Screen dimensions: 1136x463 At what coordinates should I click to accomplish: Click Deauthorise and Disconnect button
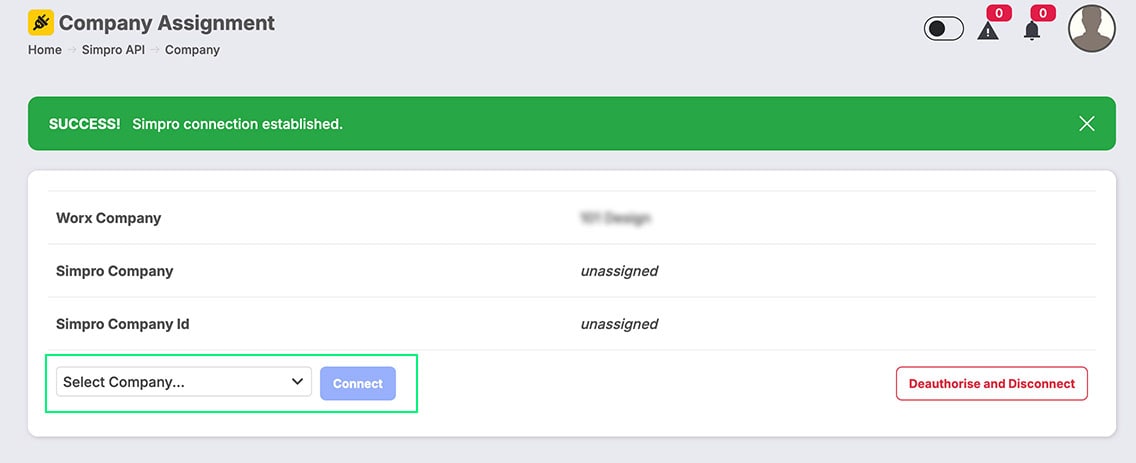[x=991, y=383]
